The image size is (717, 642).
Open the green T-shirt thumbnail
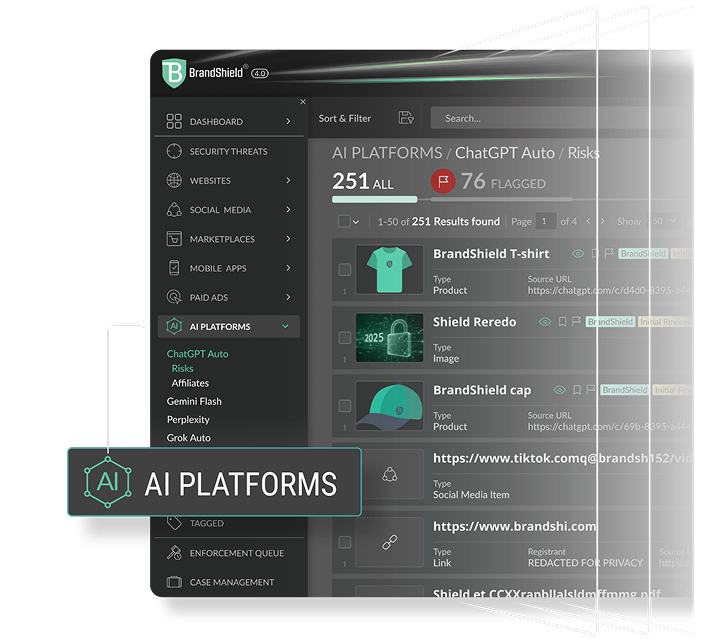[x=389, y=269]
